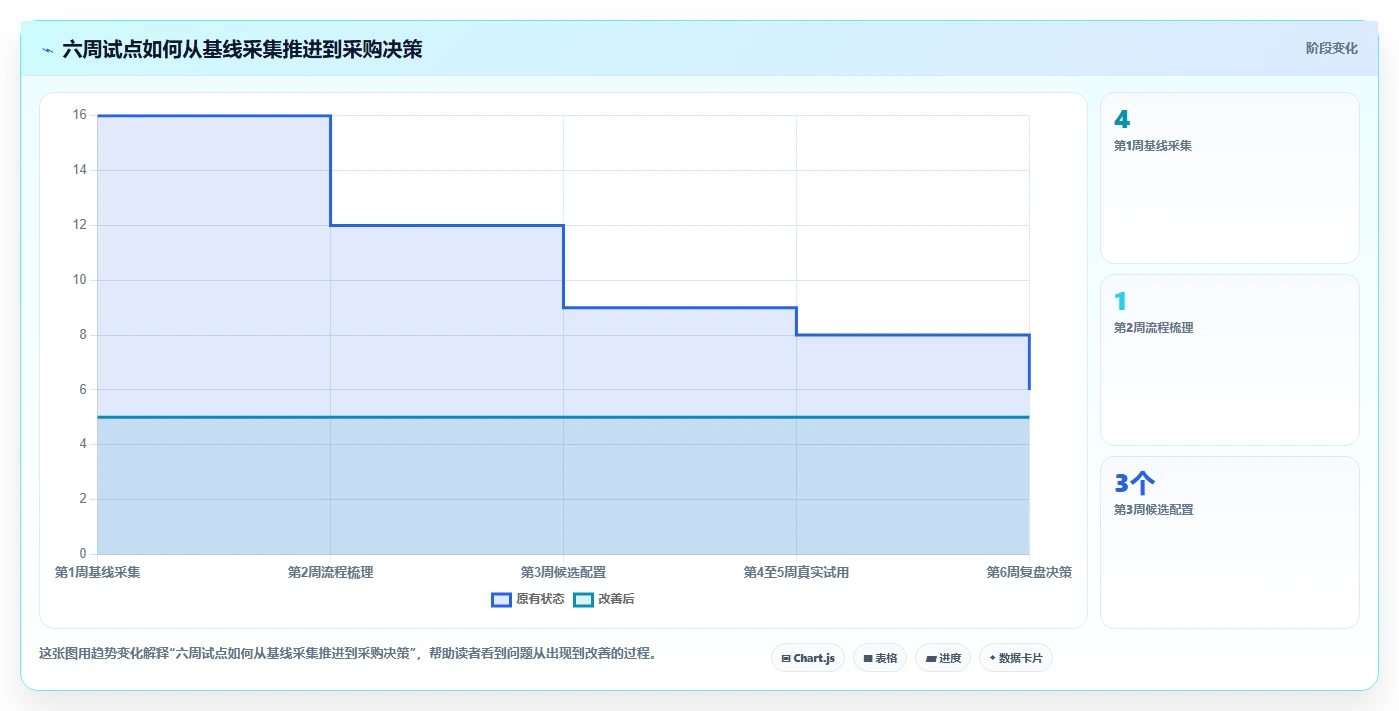Open the 第1周基线采集 data card
Image resolution: width=1399 pixels, height=711 pixels.
click(1229, 178)
